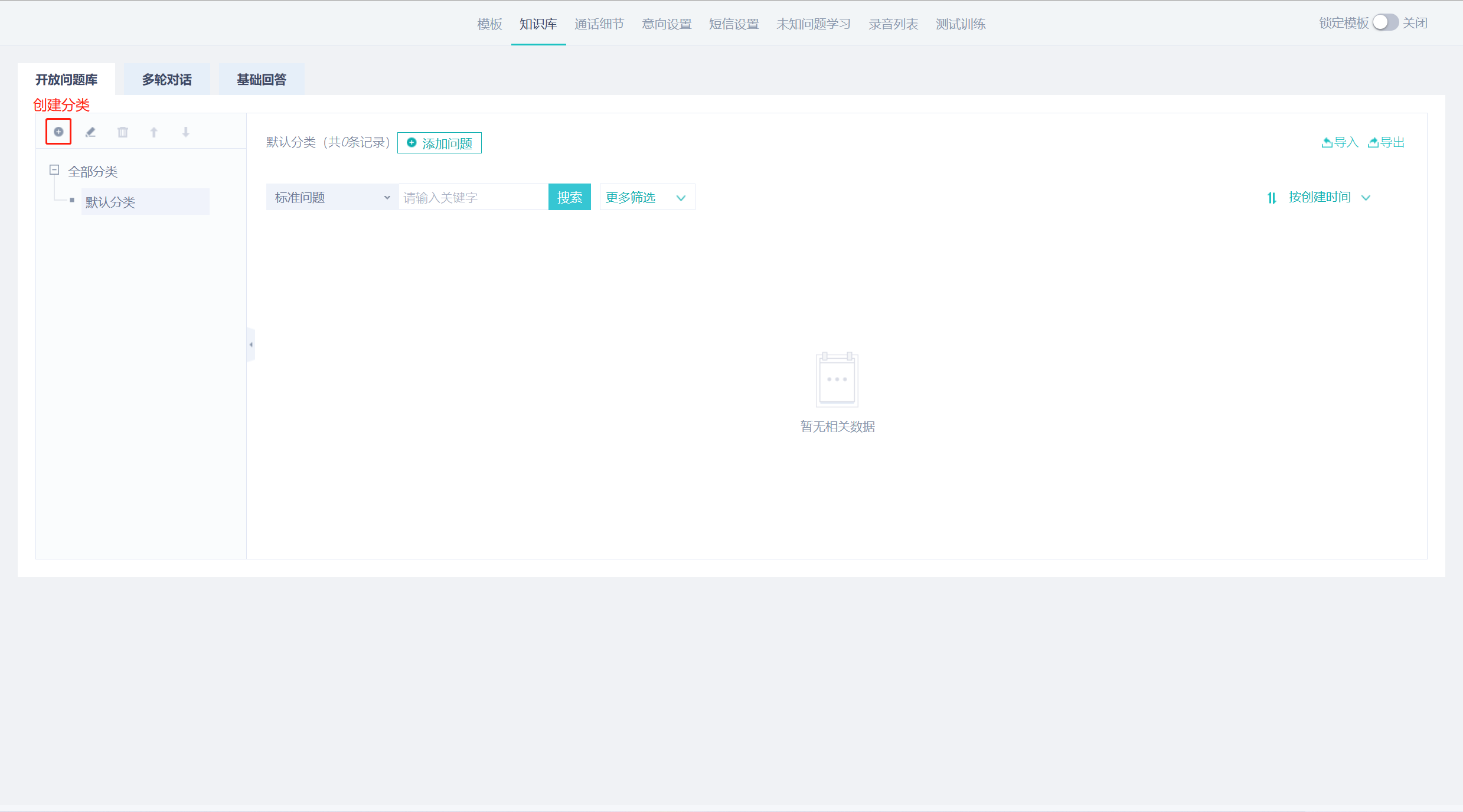Click the 搜索 button

[x=570, y=197]
